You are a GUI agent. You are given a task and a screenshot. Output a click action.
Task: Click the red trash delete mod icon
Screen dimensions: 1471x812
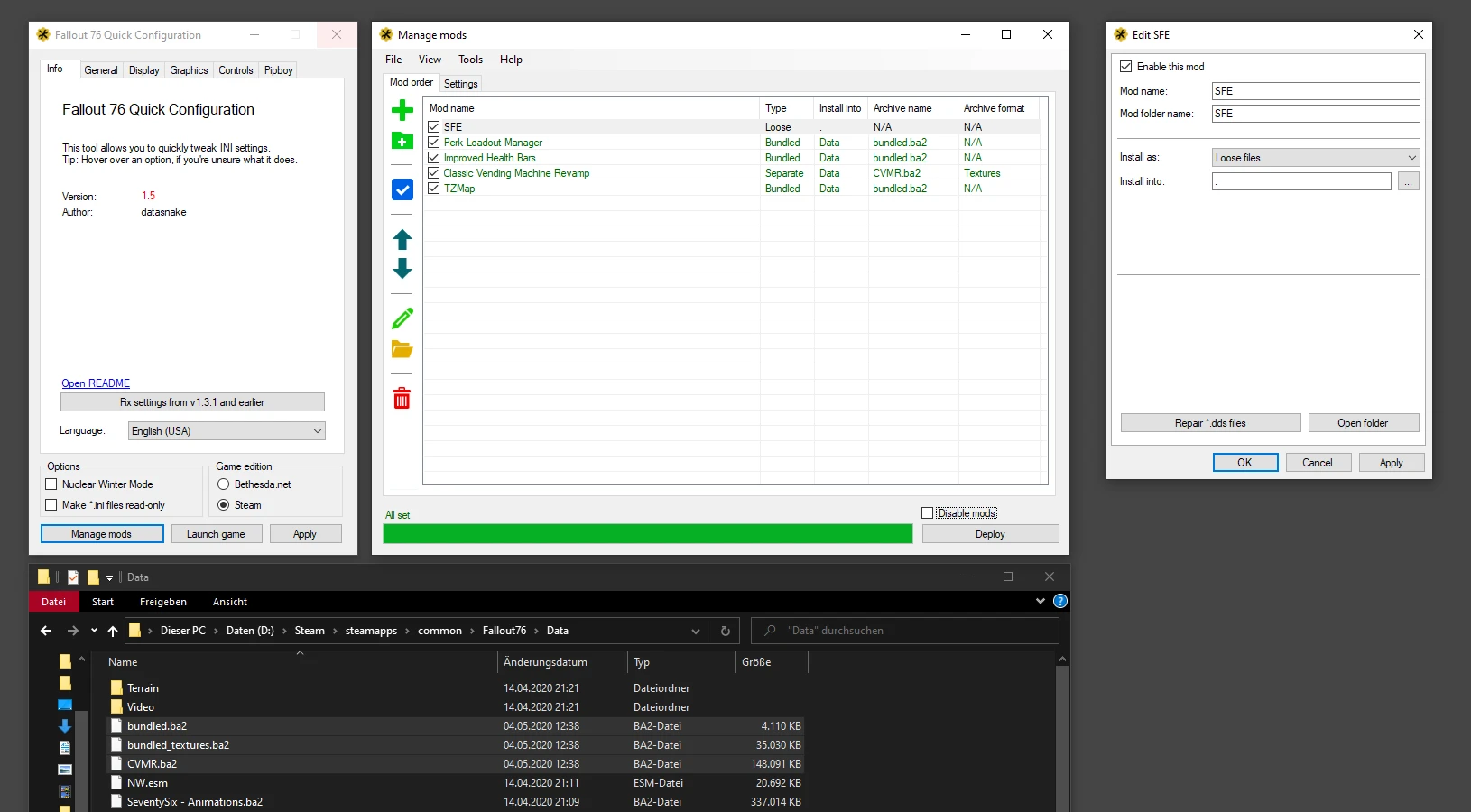click(402, 398)
